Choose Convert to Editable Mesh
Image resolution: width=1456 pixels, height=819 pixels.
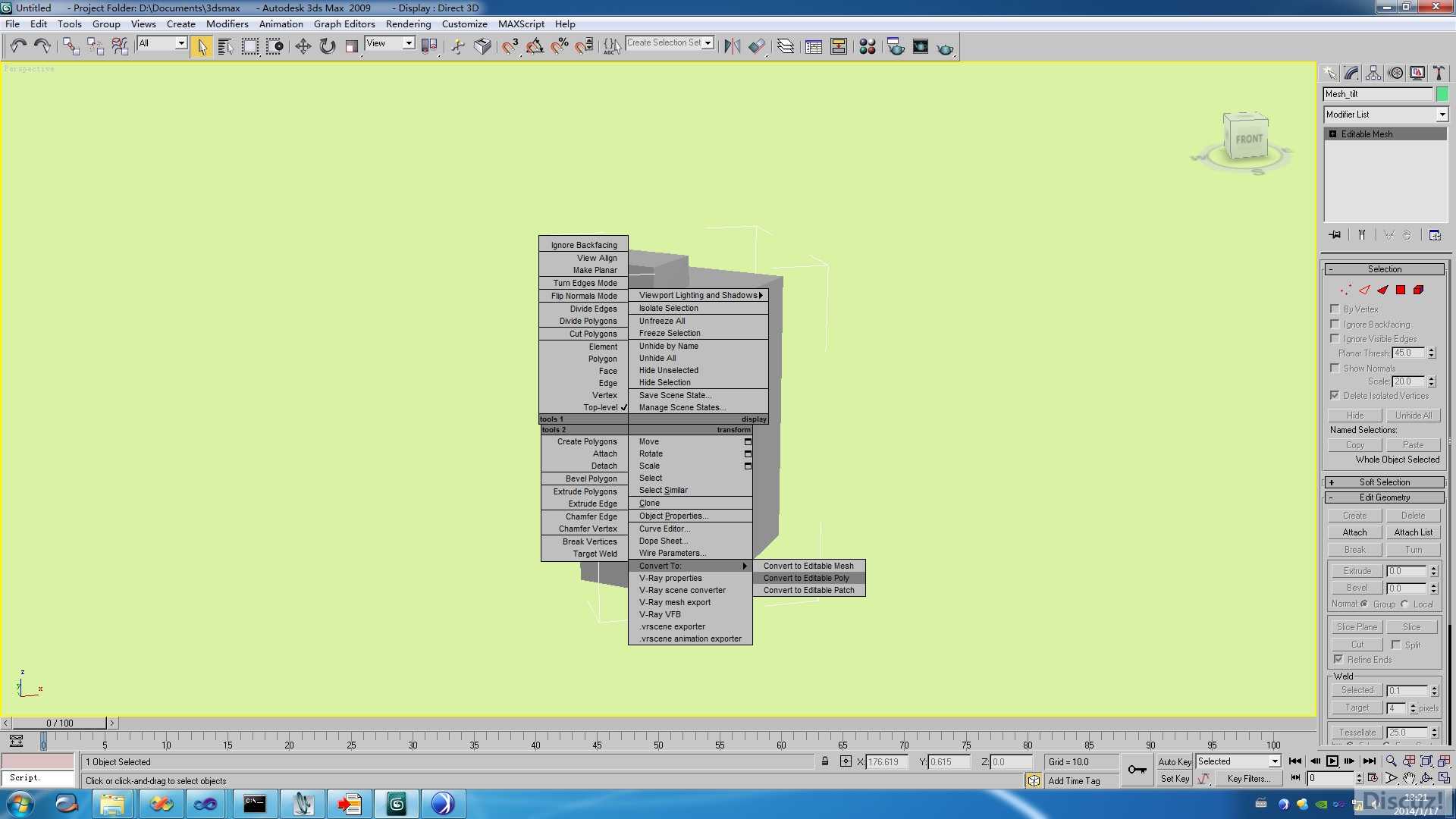pos(808,566)
